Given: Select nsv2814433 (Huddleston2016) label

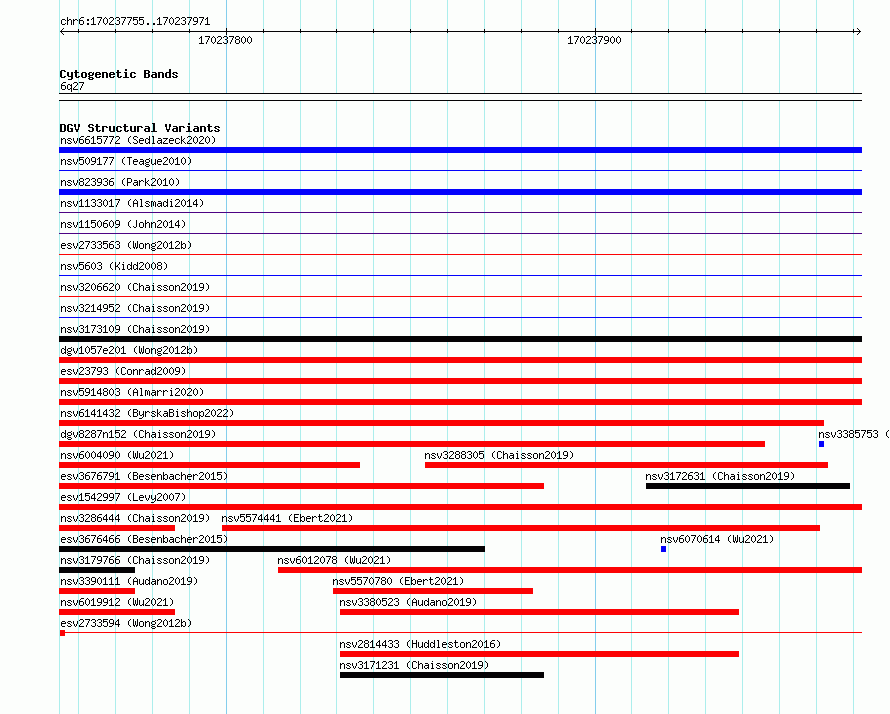Looking at the screenshot, I should [x=420, y=644].
